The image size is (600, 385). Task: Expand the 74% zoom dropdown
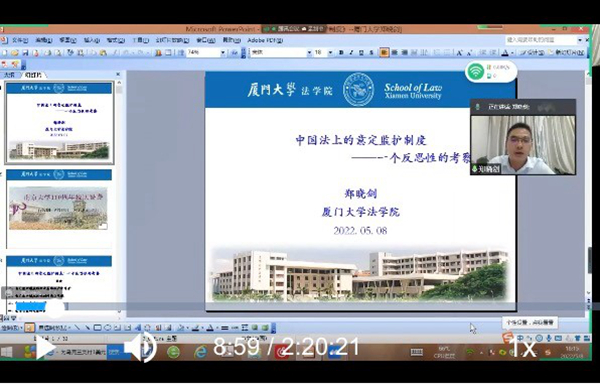click(x=223, y=53)
